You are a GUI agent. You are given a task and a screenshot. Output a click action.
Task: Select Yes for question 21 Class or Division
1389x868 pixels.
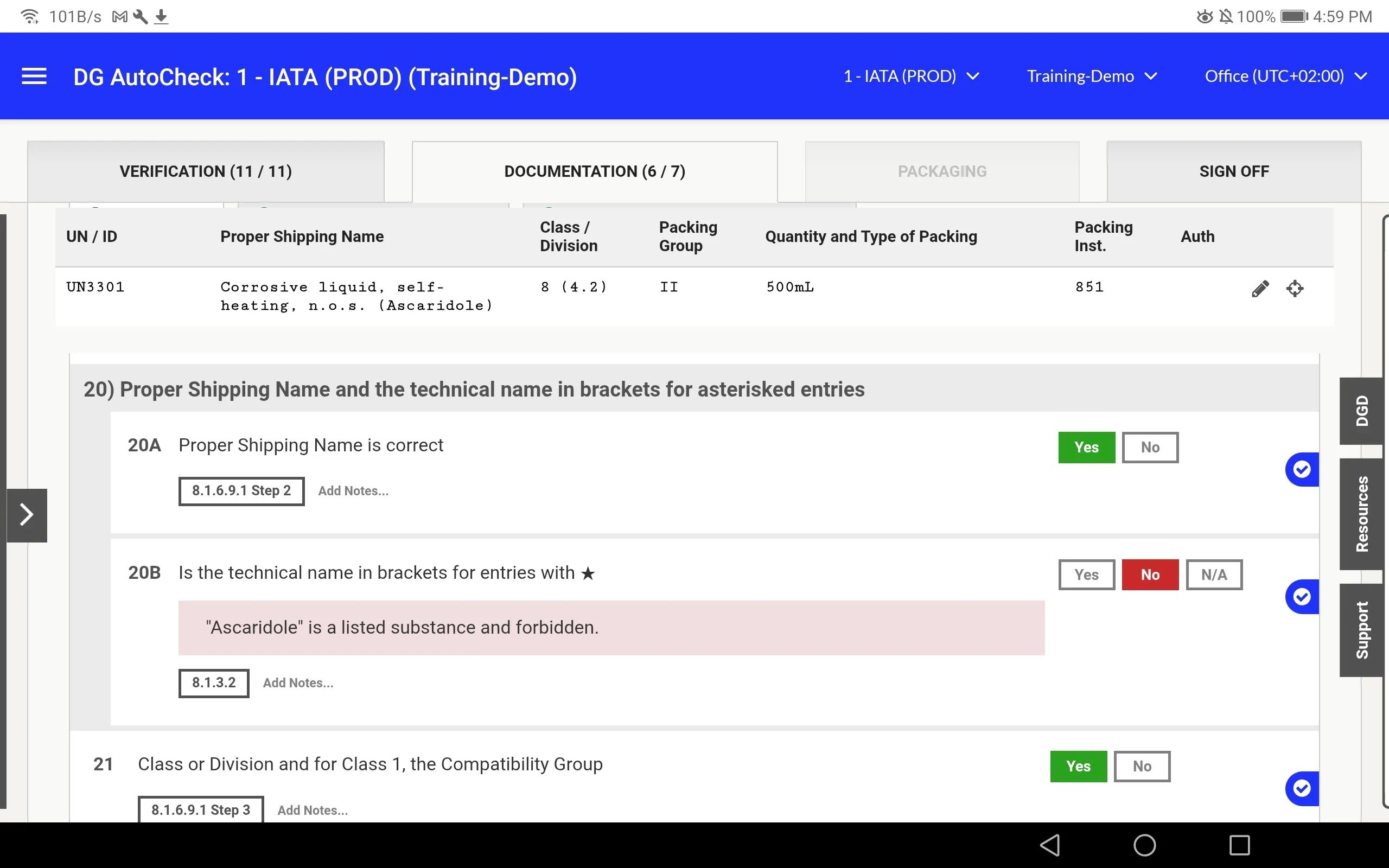(1079, 767)
